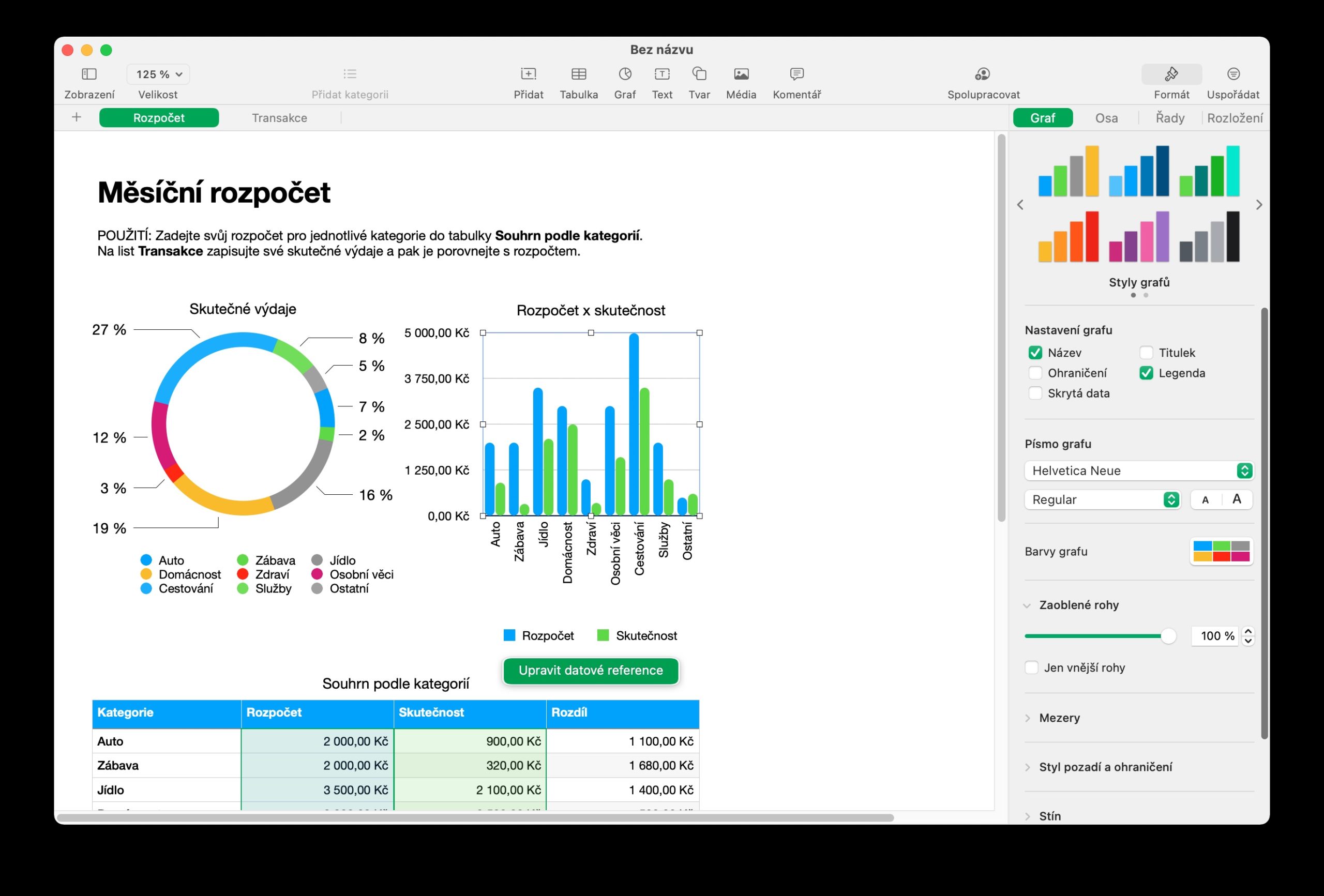This screenshot has height=896, width=1324.
Task: Open the 125 % zoom dropdown
Action: [158, 74]
